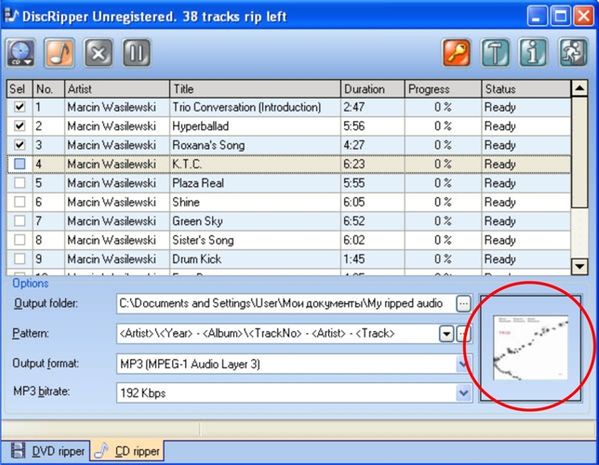Select the Green Sky title cell
This screenshot has width=599, height=465.
point(255,221)
